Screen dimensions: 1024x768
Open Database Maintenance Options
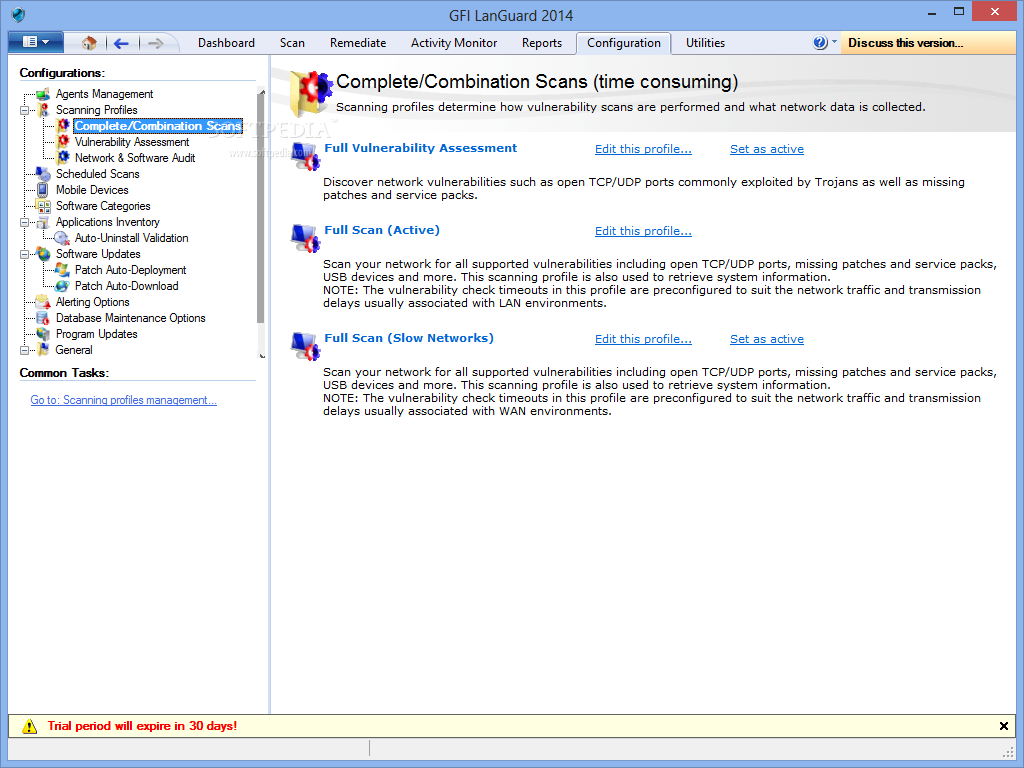tap(131, 318)
